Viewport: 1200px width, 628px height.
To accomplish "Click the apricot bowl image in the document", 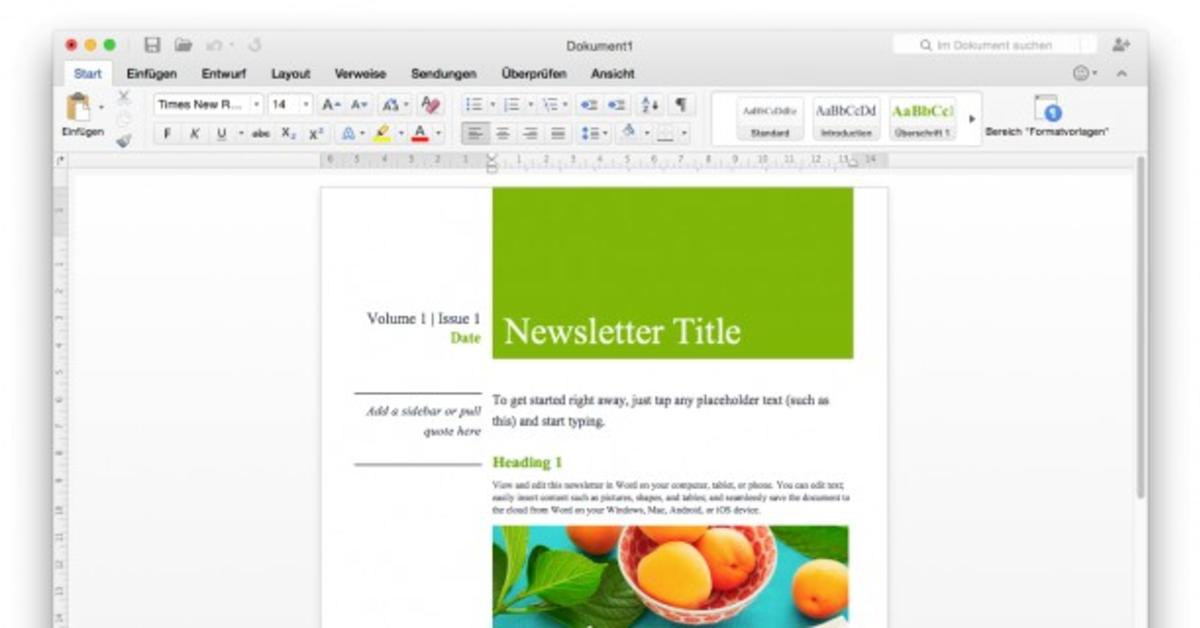I will (670, 576).
